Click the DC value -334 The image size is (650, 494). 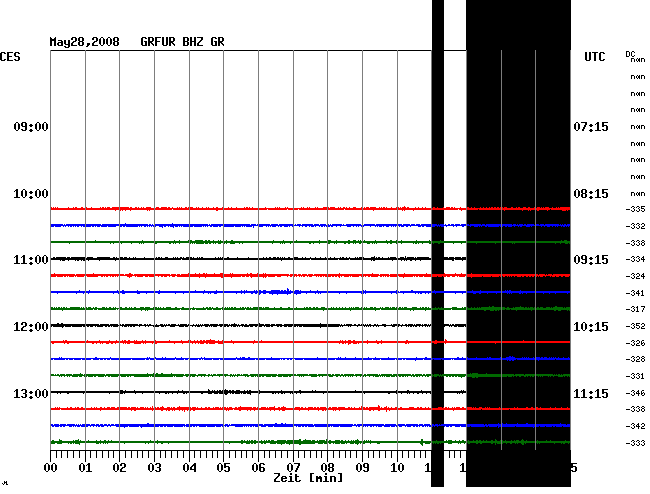pyautogui.click(x=635, y=259)
